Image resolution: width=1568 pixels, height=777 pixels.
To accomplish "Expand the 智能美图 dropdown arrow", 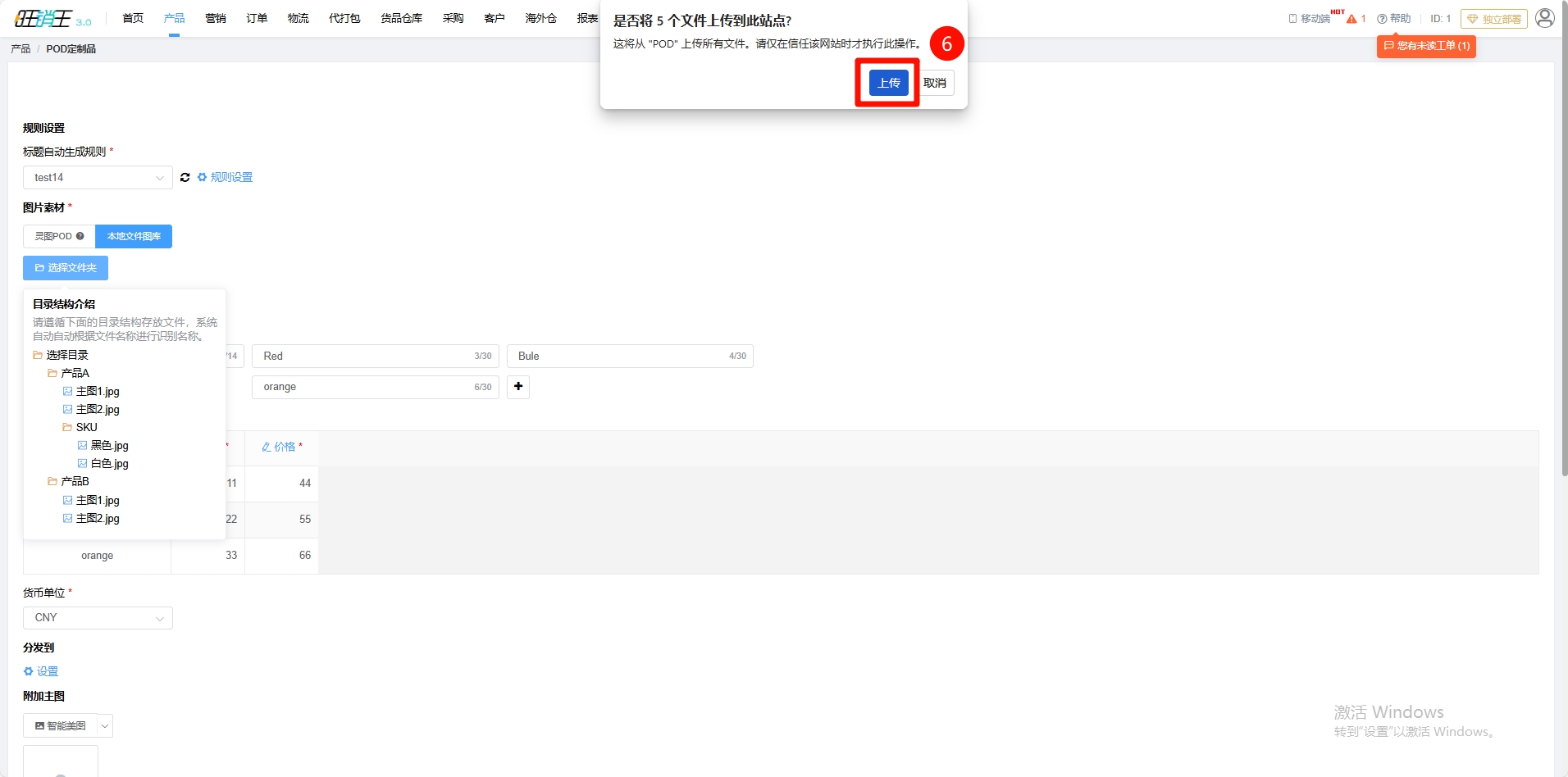I will click(105, 726).
